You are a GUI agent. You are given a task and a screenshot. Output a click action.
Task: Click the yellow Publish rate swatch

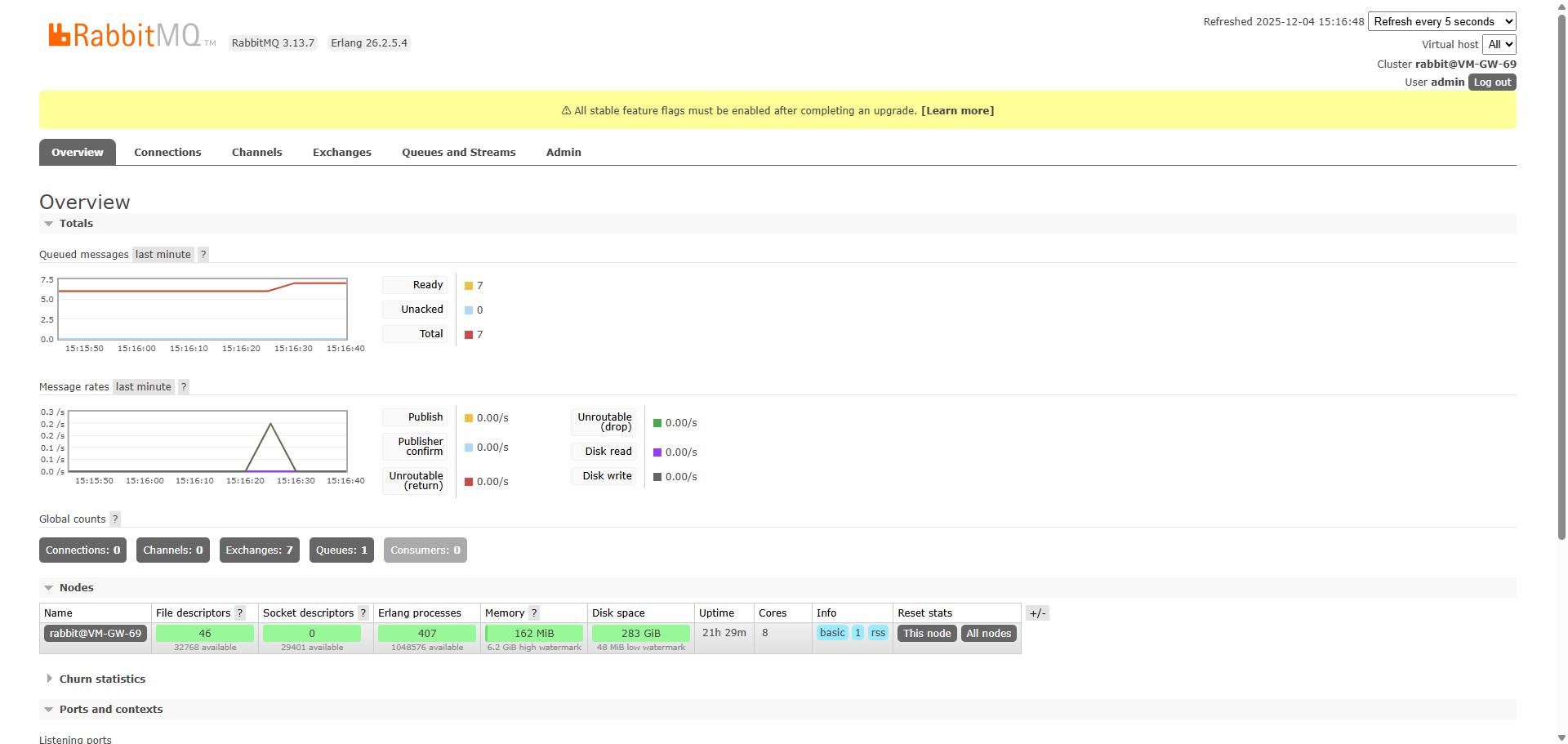[469, 418]
